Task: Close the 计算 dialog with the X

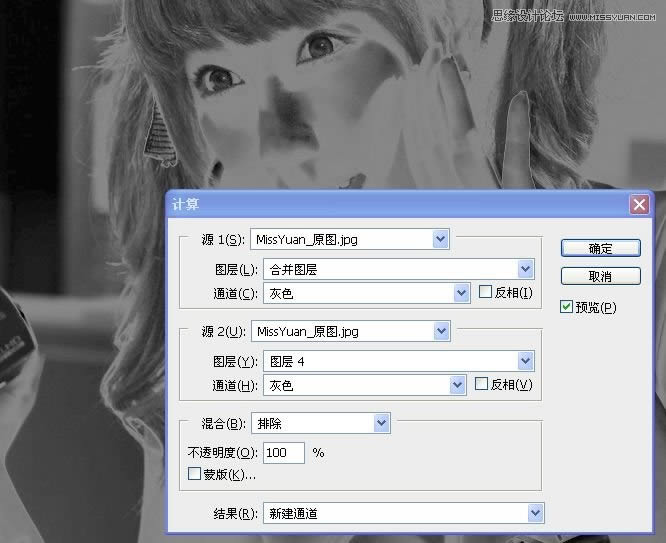Action: 639,204
